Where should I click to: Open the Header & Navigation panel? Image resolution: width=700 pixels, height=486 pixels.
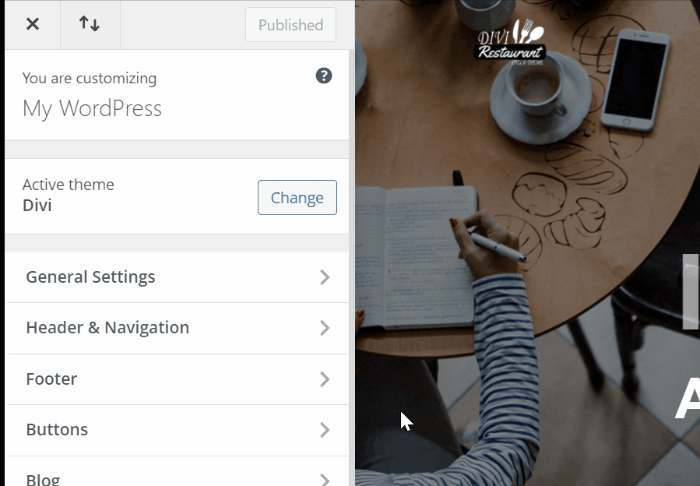pos(177,328)
